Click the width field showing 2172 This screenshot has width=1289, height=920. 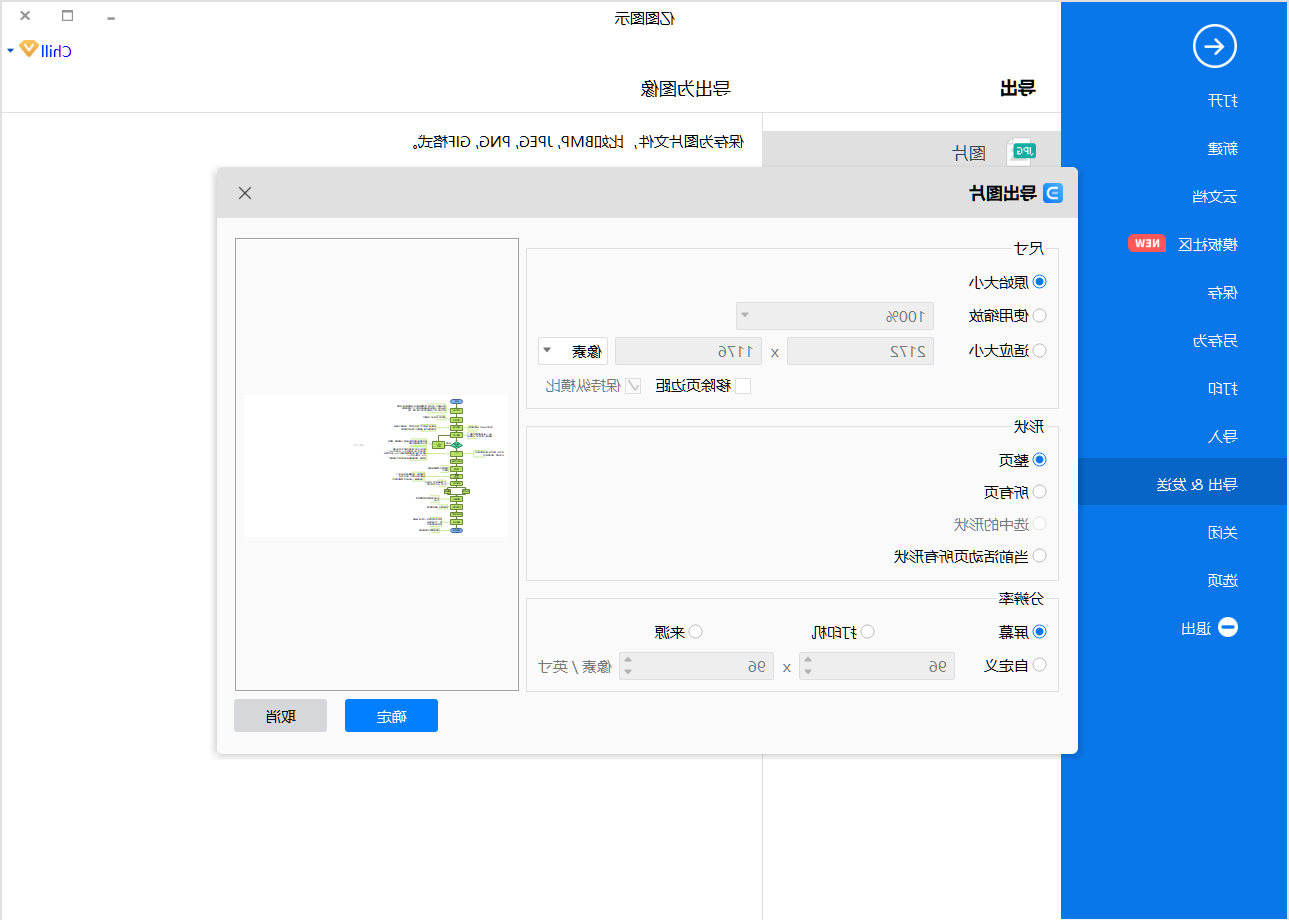pyautogui.click(x=860, y=351)
